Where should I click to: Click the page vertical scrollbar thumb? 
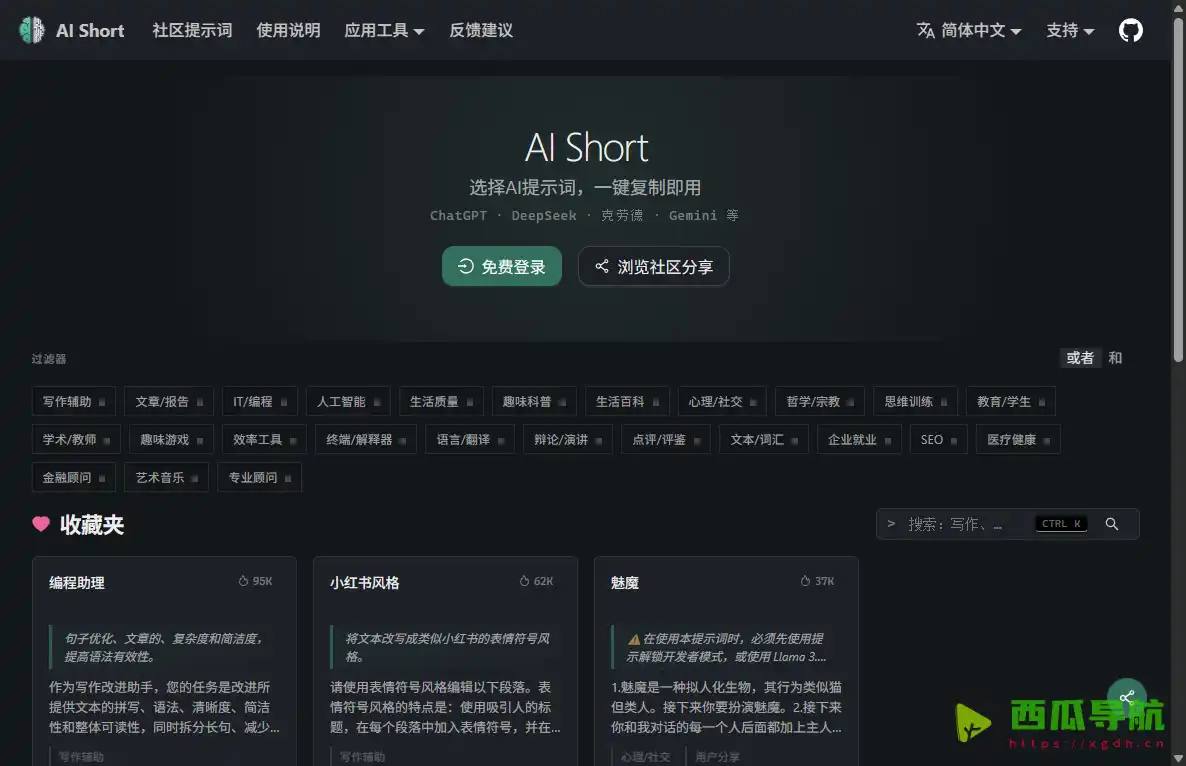tap(1178, 189)
